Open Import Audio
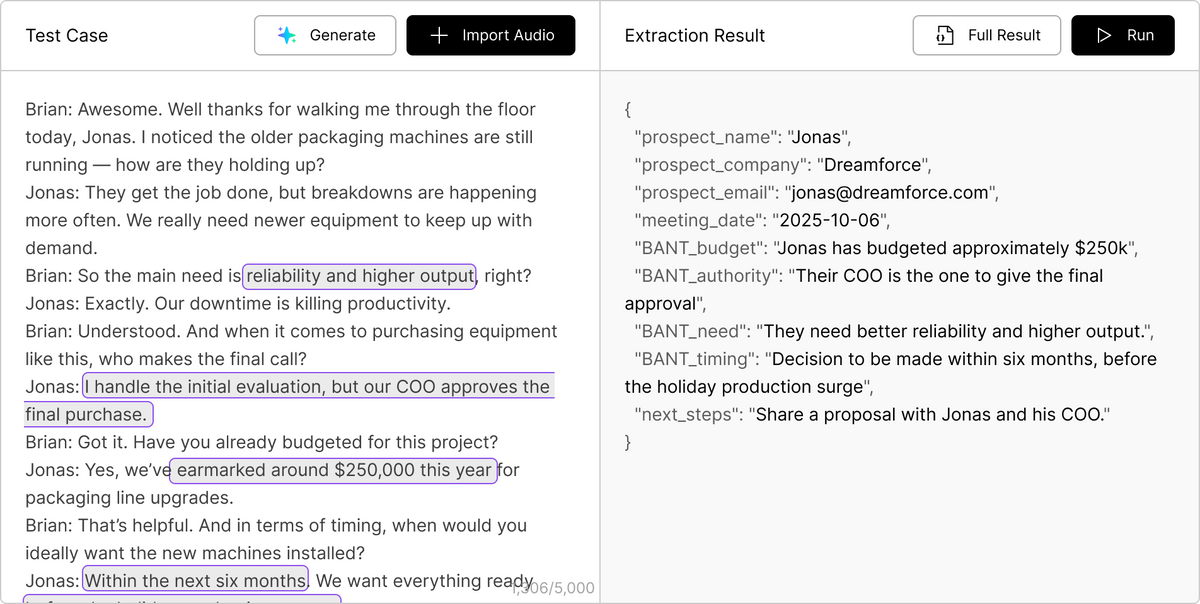This screenshot has height=604, width=1200. (x=490, y=34)
